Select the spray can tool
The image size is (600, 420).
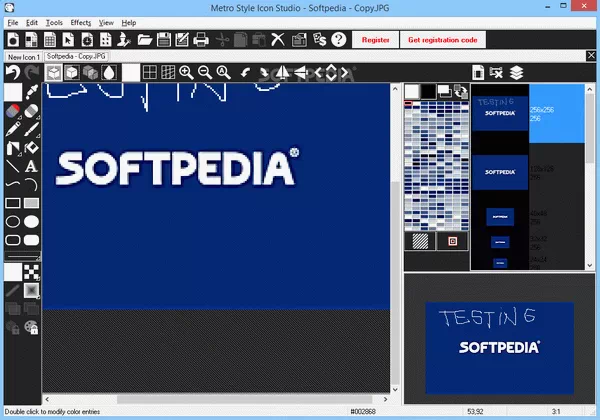coord(13,148)
